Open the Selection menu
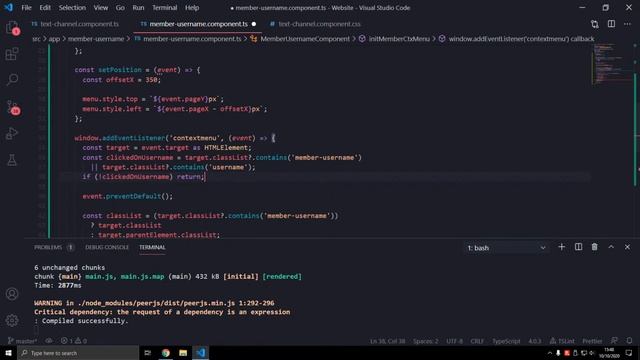This screenshot has height=360, width=640. click(72, 8)
